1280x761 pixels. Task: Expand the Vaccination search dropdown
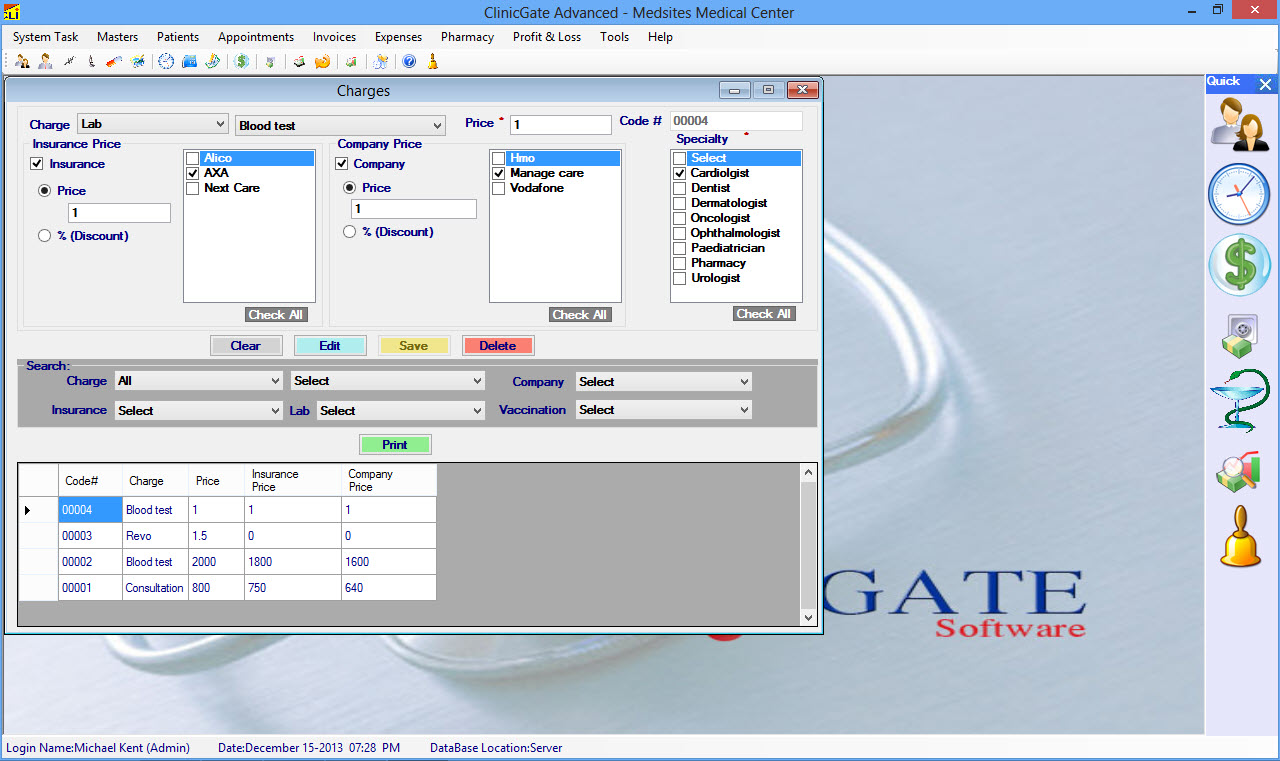click(x=663, y=410)
